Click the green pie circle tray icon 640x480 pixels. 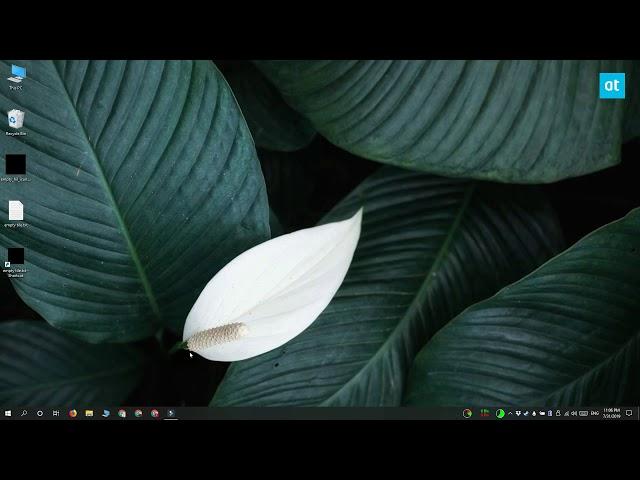500,413
